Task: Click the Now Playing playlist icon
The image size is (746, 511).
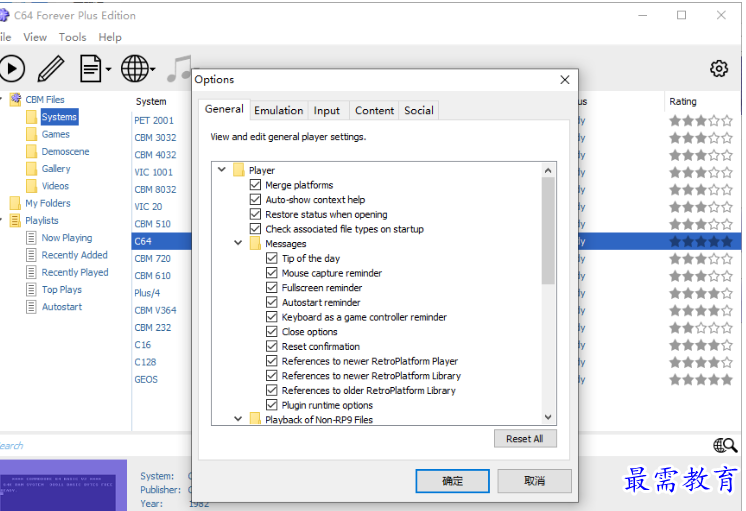Action: click(31, 238)
